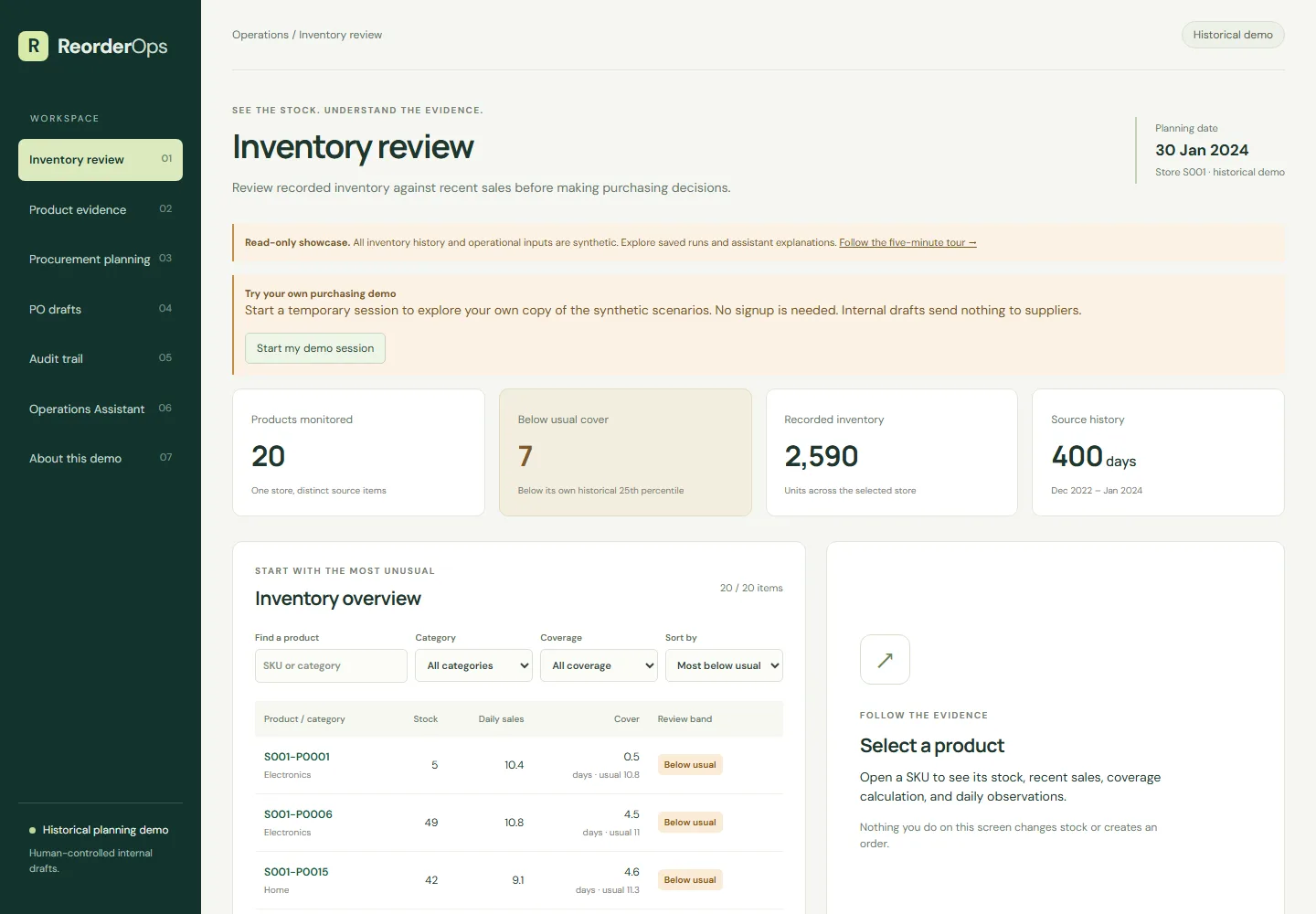This screenshot has width=1316, height=914.
Task: Click the Historical demo badge
Action: tap(1233, 35)
